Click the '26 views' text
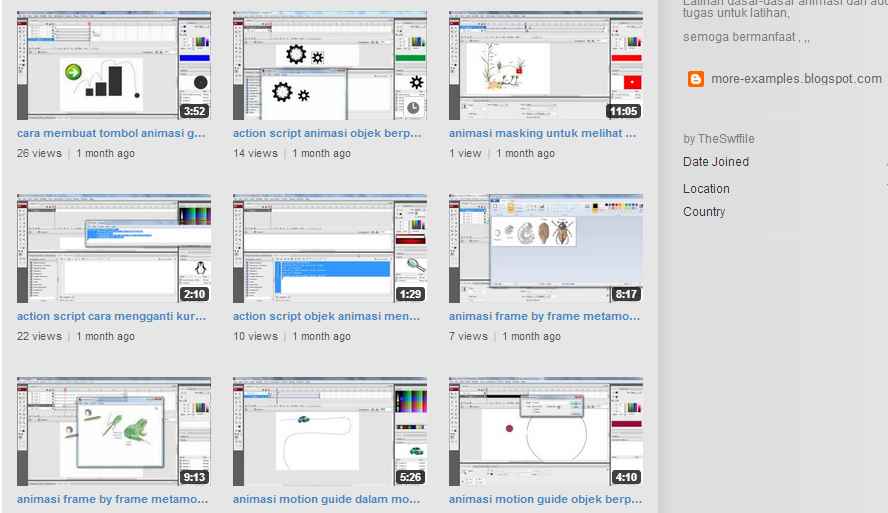888x513 pixels. [x=39, y=153]
